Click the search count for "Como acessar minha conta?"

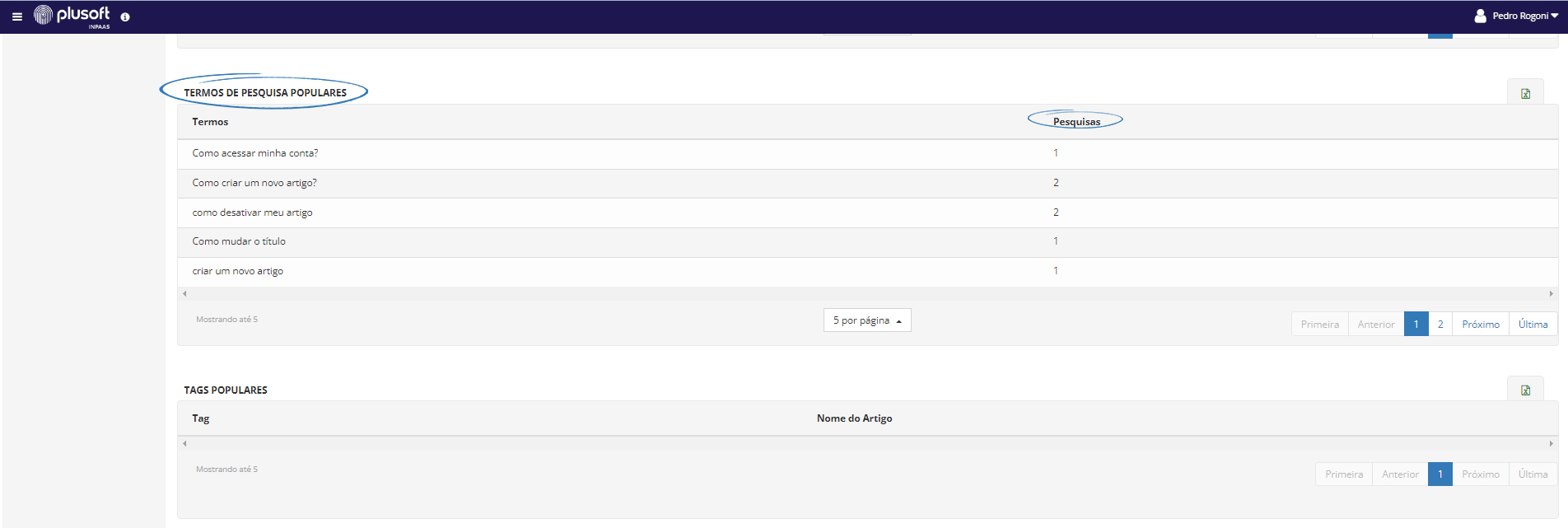pos(1056,153)
